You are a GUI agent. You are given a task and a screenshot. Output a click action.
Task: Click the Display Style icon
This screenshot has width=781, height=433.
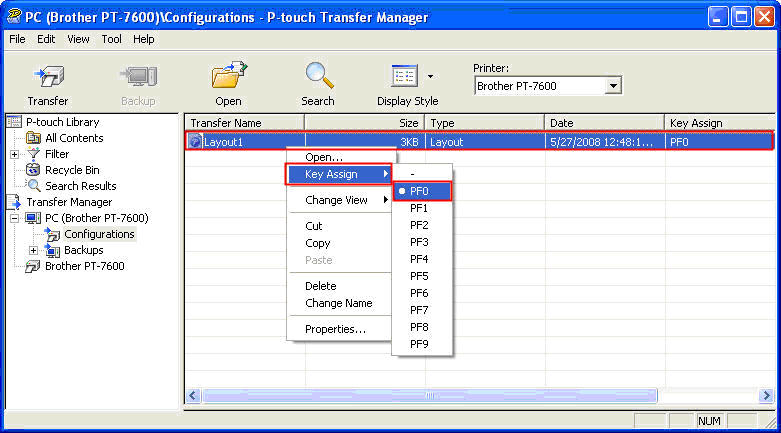tap(404, 76)
